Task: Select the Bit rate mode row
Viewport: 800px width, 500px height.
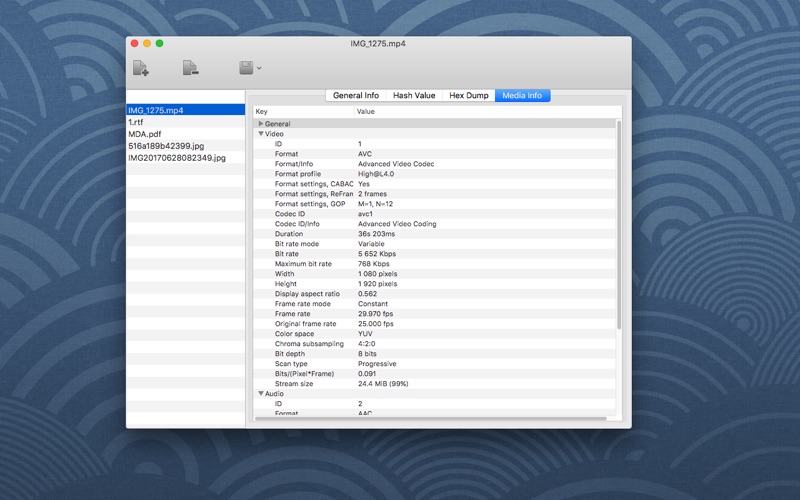Action: coord(435,244)
